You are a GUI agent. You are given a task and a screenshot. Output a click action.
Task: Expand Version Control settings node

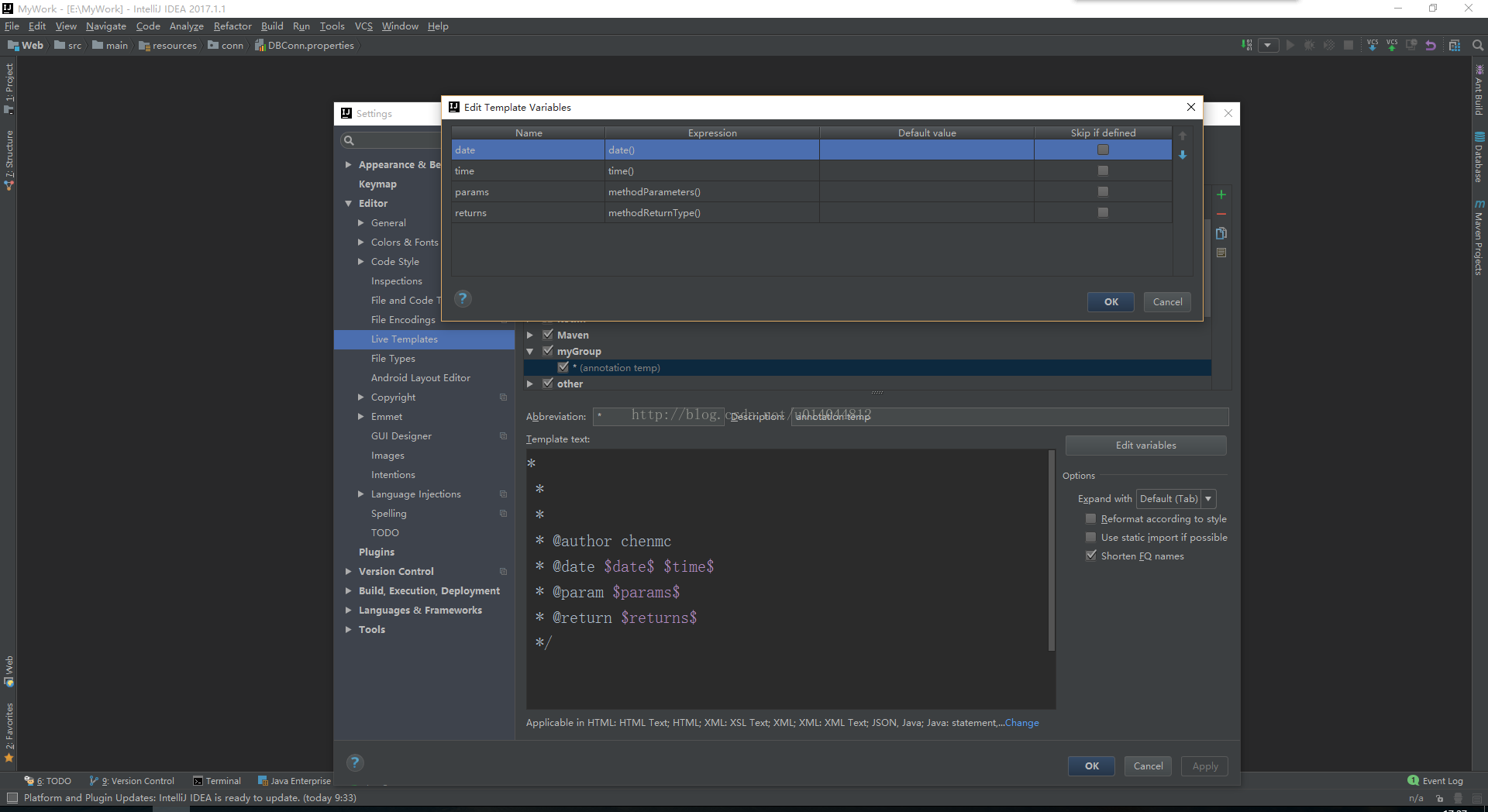coord(349,572)
